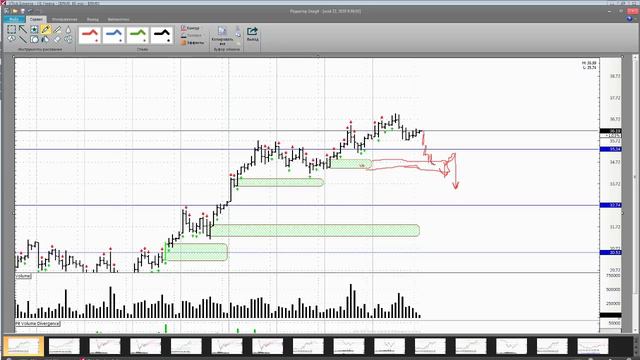Click the share output button with arrow icon

coord(252,34)
